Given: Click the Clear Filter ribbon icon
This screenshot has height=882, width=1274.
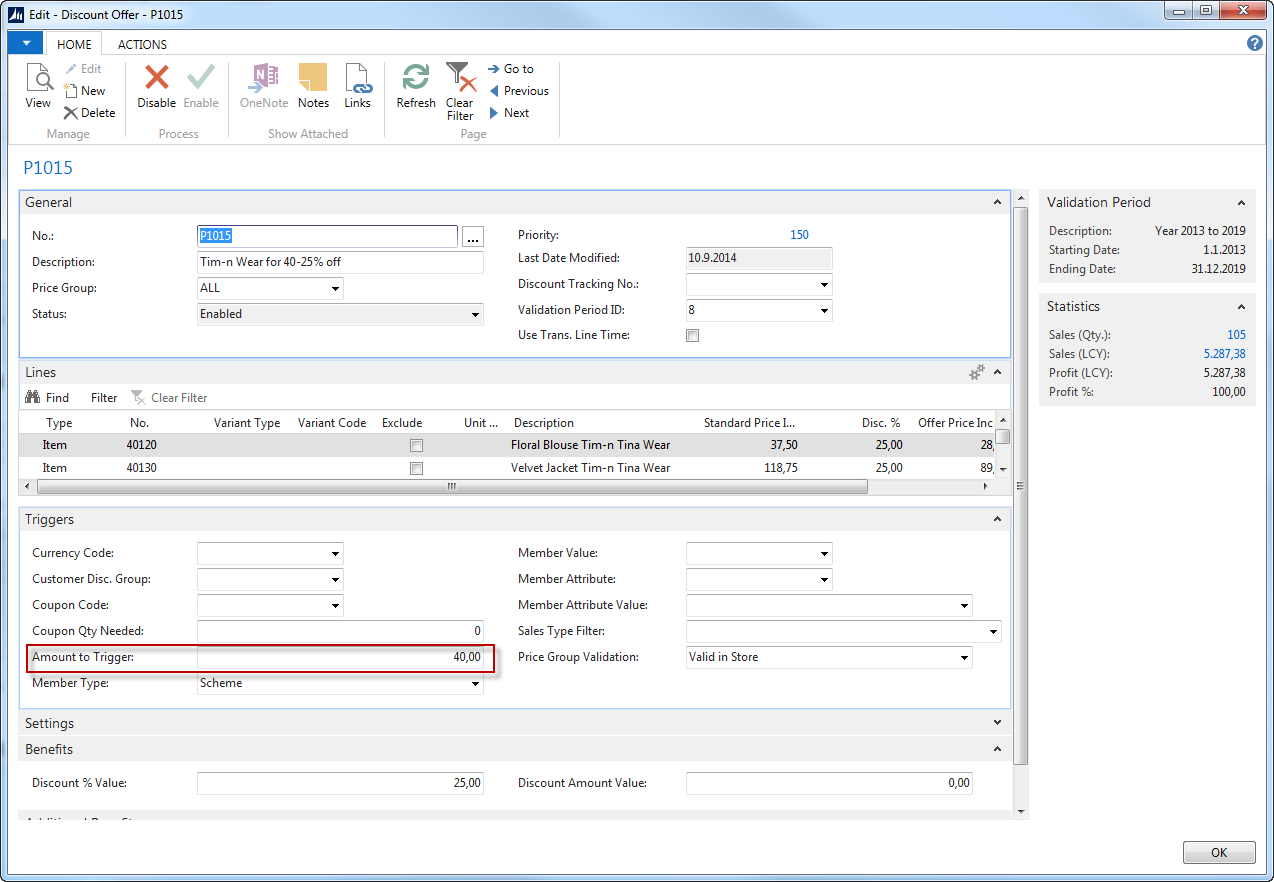Looking at the screenshot, I should pyautogui.click(x=459, y=79).
